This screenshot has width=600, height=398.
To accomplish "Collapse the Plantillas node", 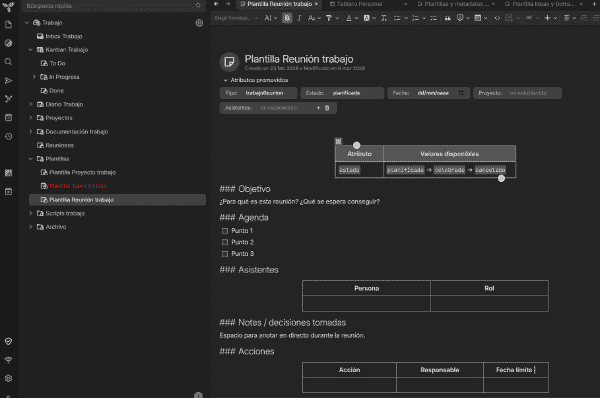I will tap(31, 159).
